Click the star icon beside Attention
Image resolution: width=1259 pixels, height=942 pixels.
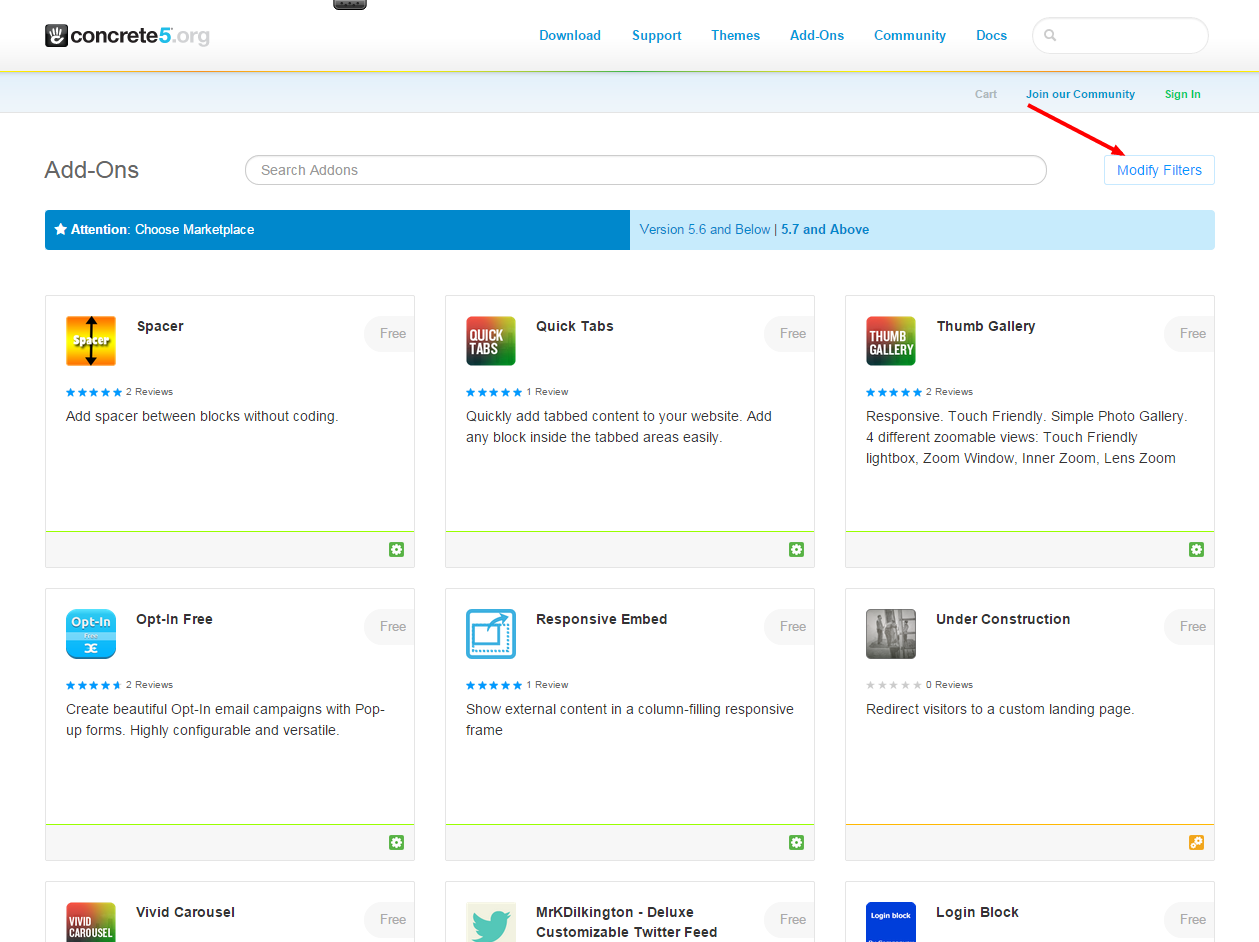61,229
